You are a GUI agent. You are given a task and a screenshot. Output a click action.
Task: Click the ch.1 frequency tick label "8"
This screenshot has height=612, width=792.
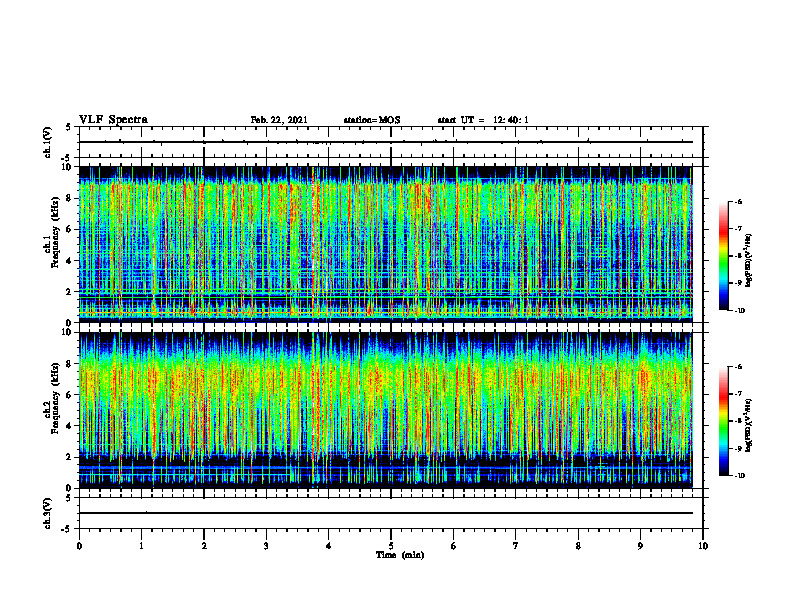click(70, 198)
